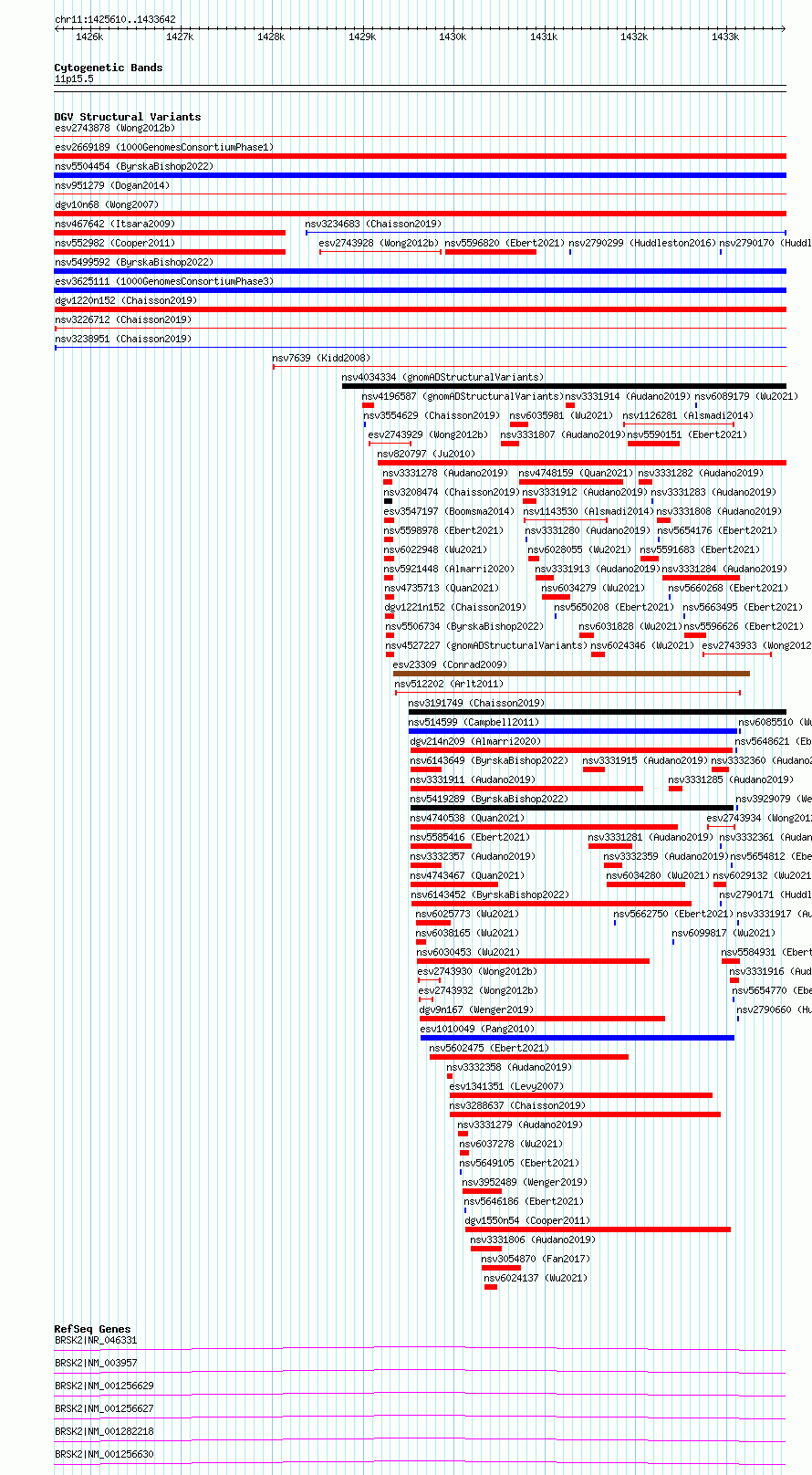Screen dimensions: 812x1475
Task: Select the nsv7639 Kidd2008 label
Action: click(321, 358)
